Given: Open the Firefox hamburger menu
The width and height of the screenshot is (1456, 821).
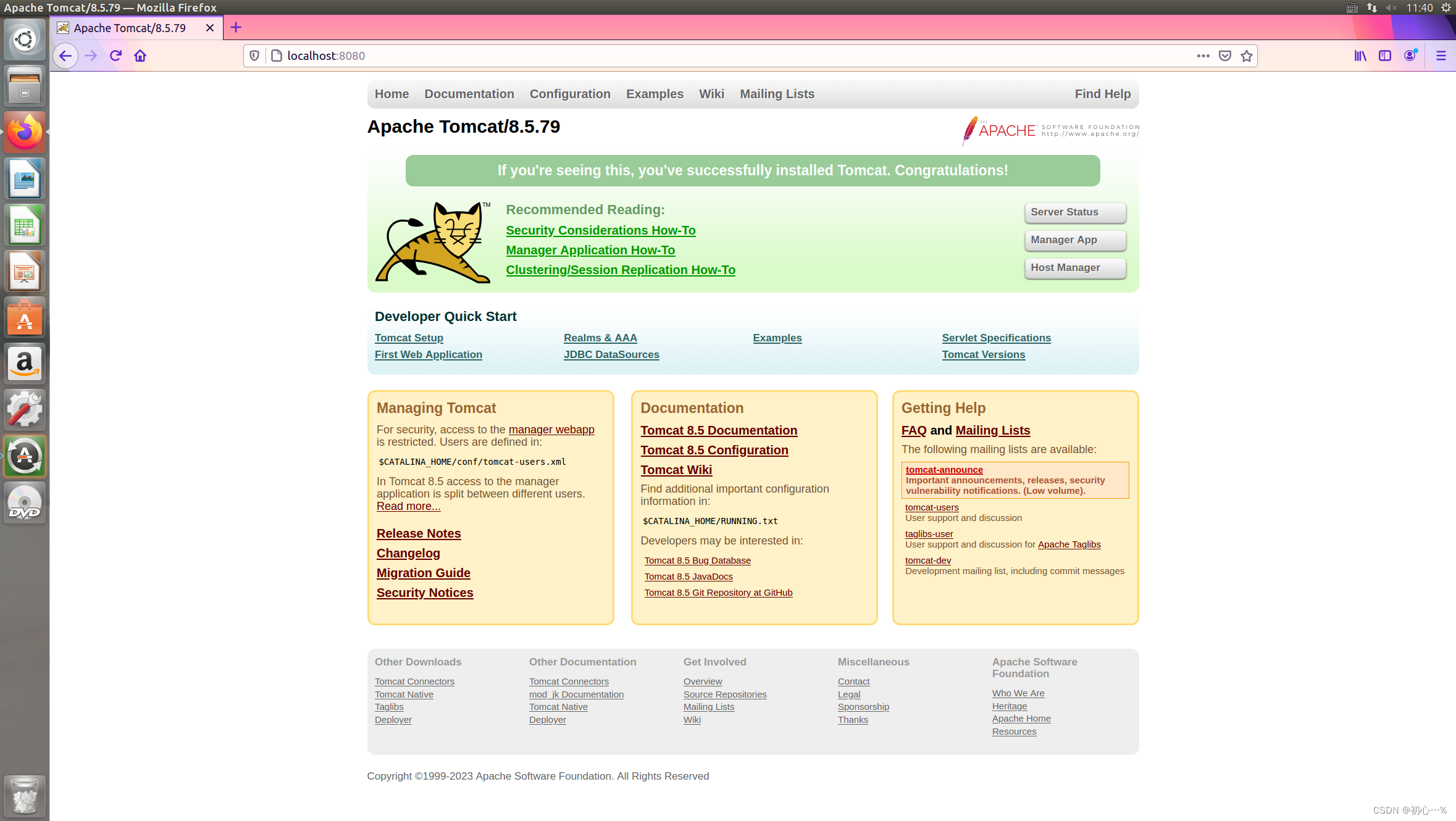Looking at the screenshot, I should click(1441, 56).
